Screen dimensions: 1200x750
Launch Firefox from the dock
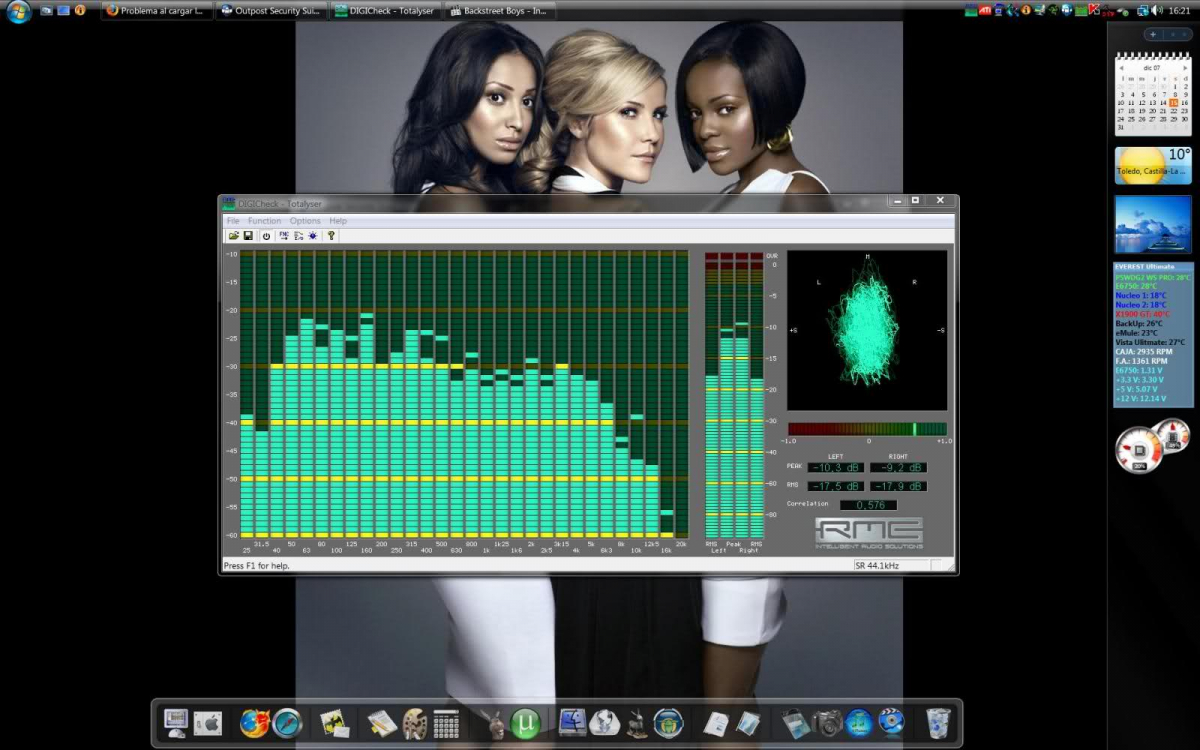[x=254, y=722]
